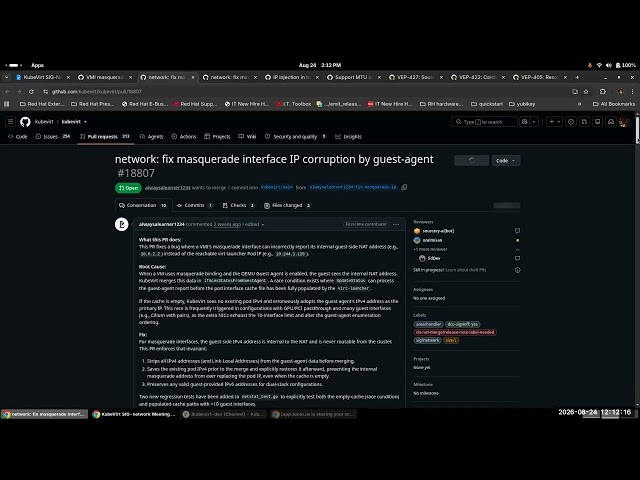Expand the Code dropdown button
This screenshot has height=480, width=640.
[506, 161]
